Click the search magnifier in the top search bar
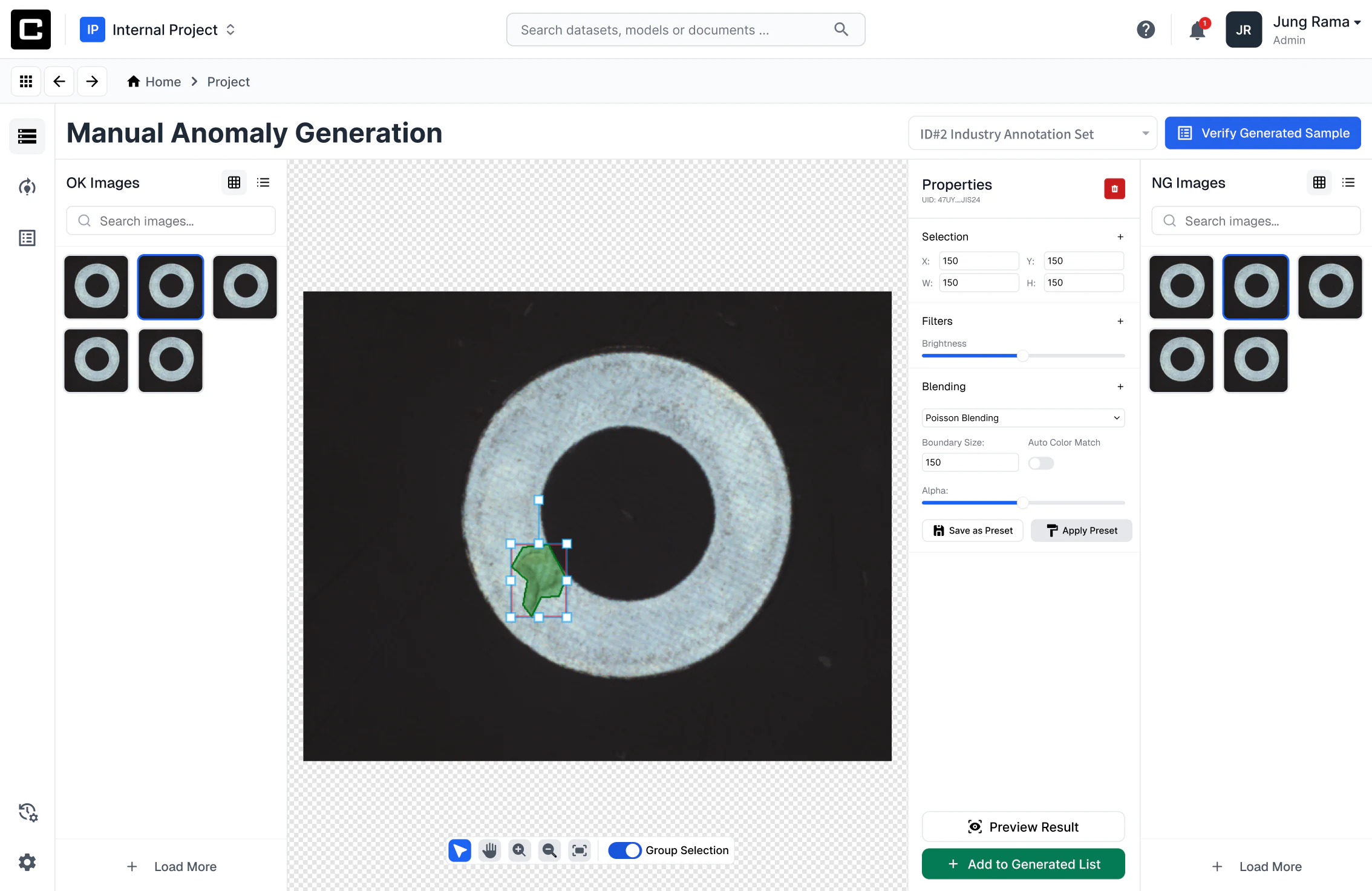 click(841, 29)
